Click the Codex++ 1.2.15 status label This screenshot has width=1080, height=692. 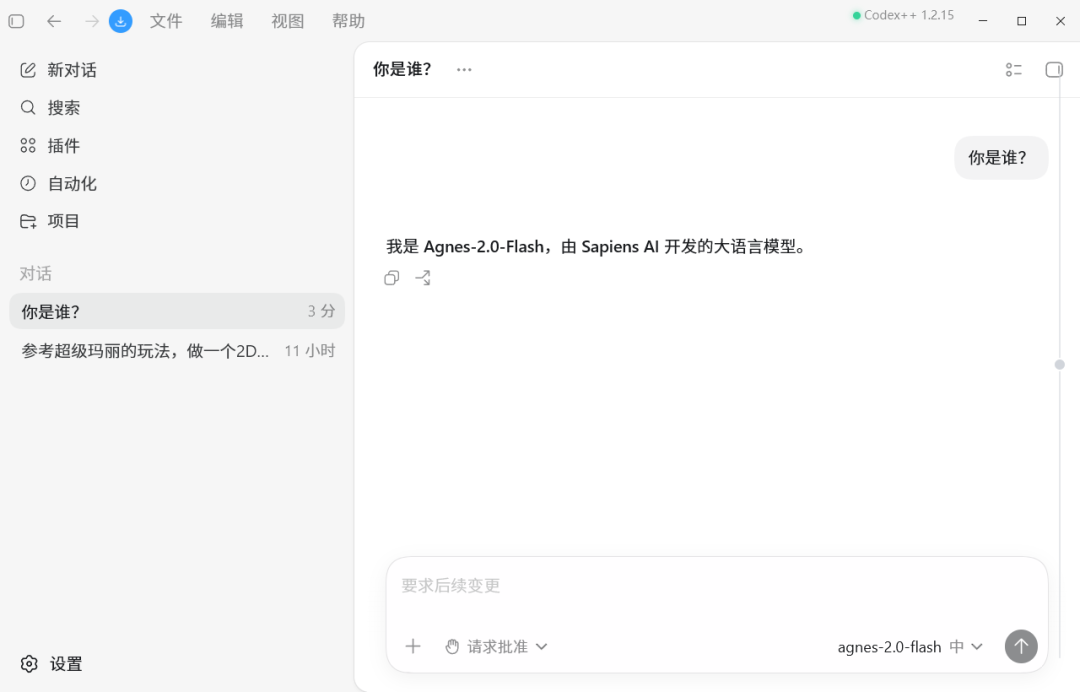[903, 15]
